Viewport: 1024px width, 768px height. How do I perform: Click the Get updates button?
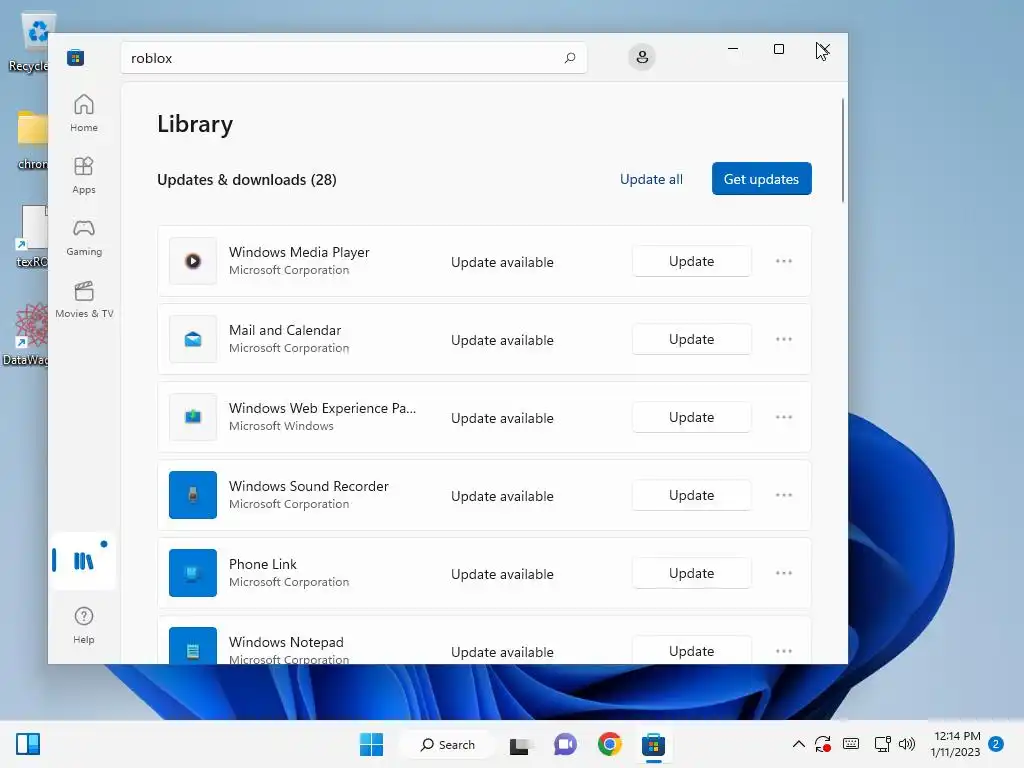(x=761, y=178)
